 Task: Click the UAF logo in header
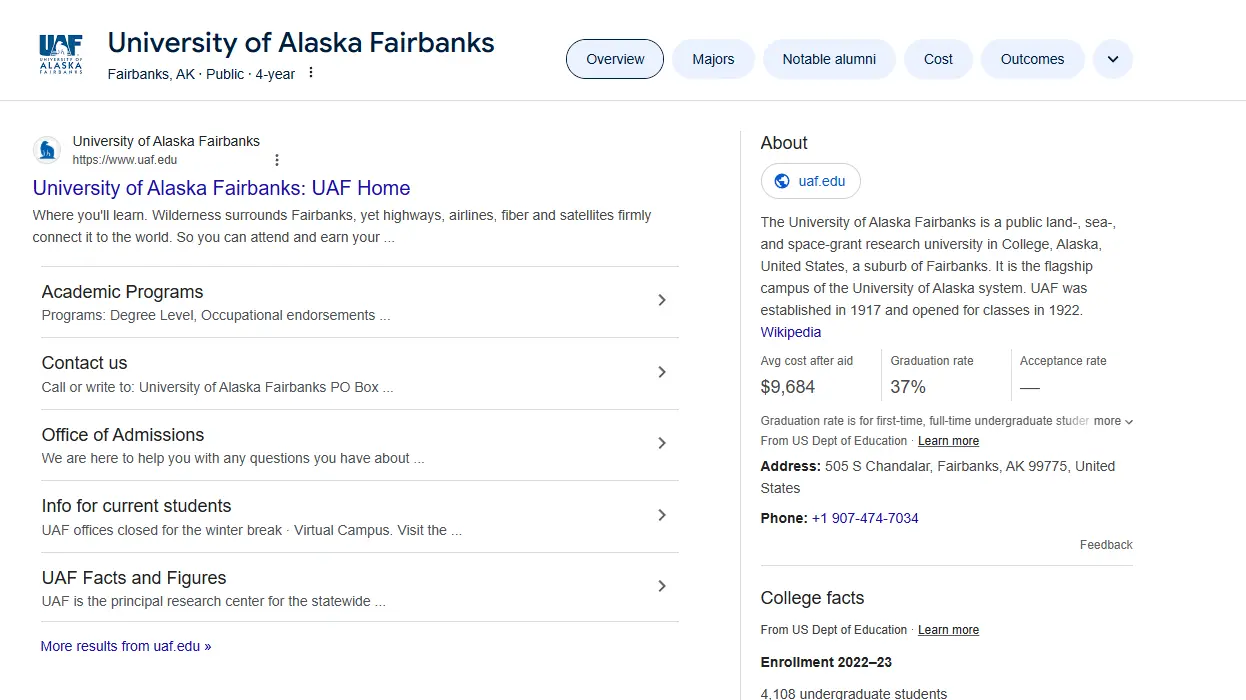(60, 55)
